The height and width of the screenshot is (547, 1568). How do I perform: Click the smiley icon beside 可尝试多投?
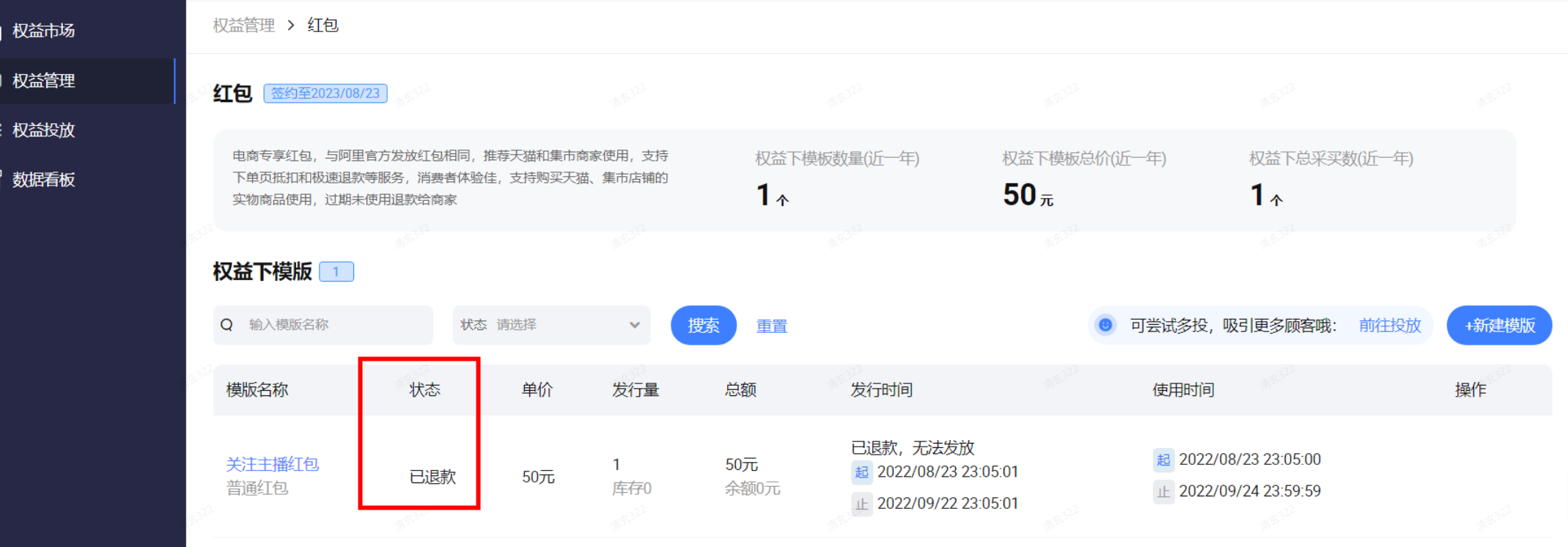pos(1105,325)
